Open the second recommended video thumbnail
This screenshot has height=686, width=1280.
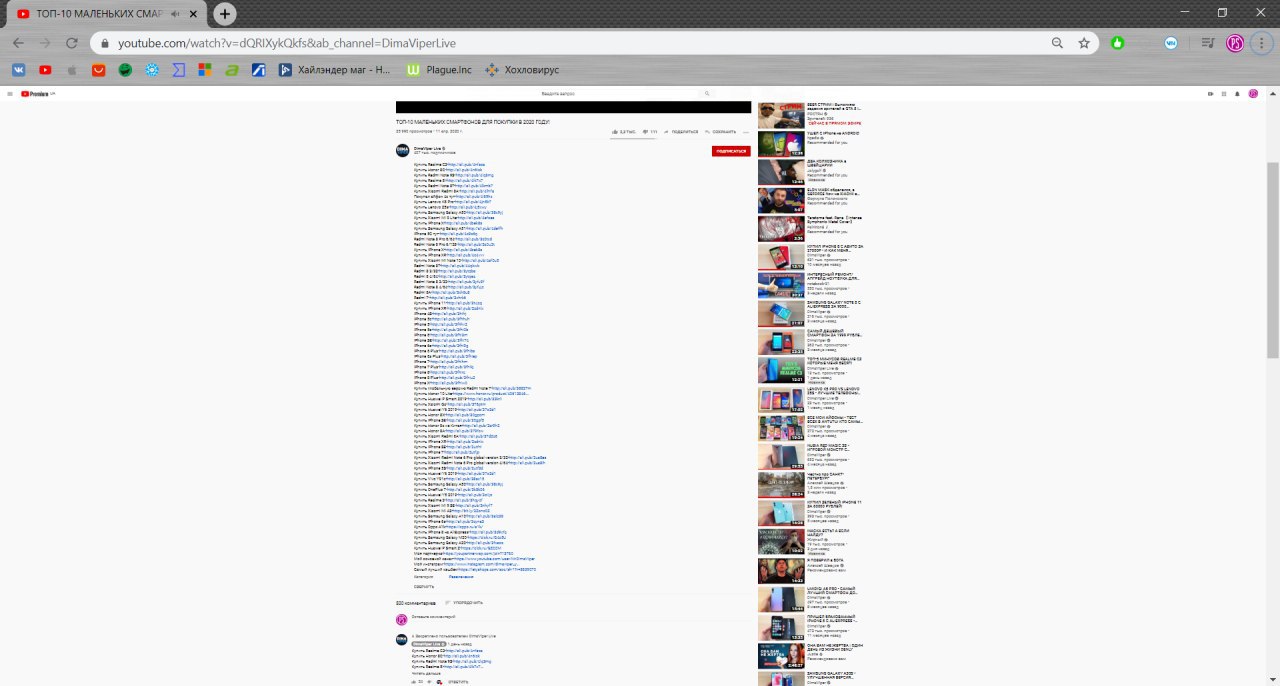[780, 144]
